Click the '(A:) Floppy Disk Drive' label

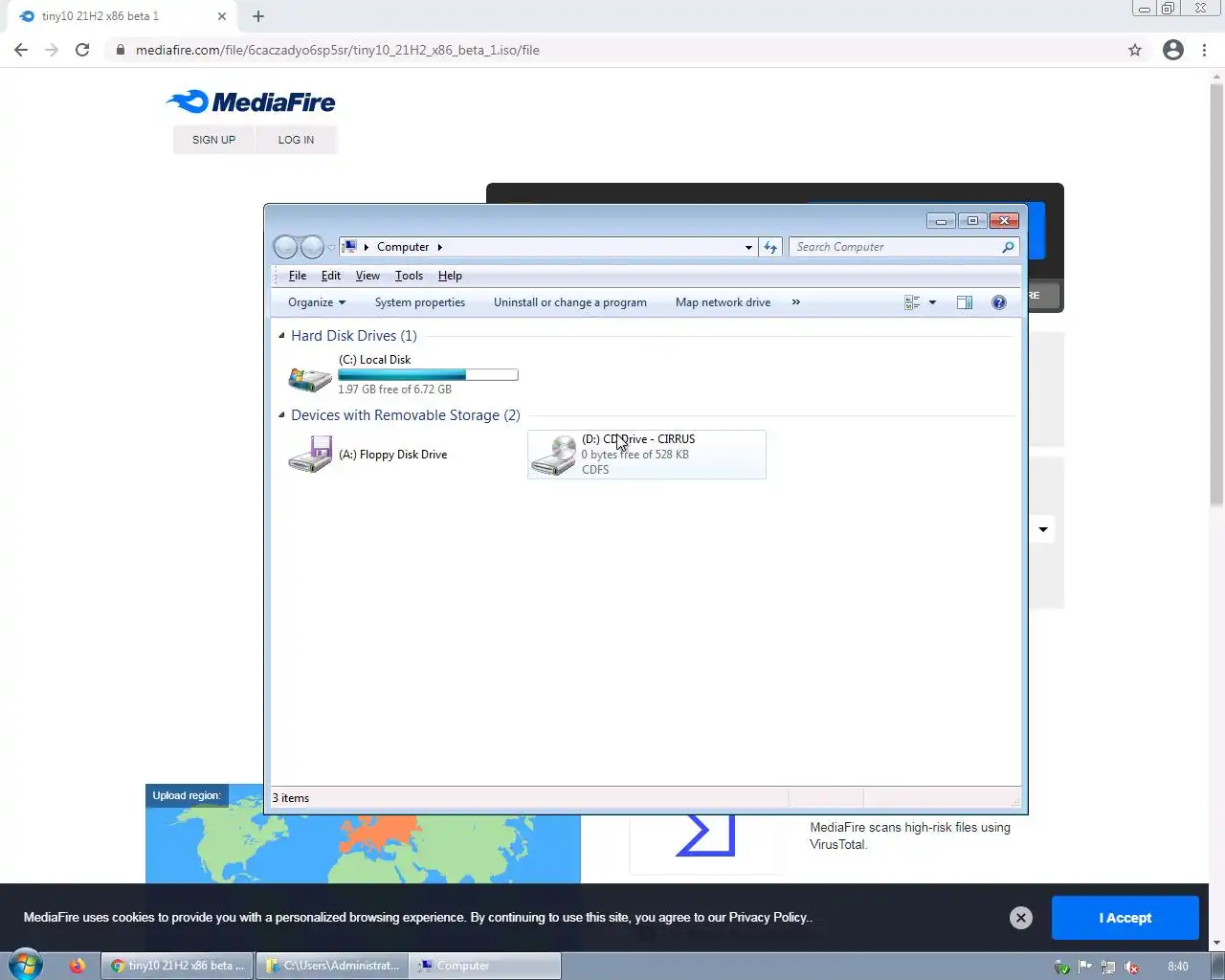[392, 455]
